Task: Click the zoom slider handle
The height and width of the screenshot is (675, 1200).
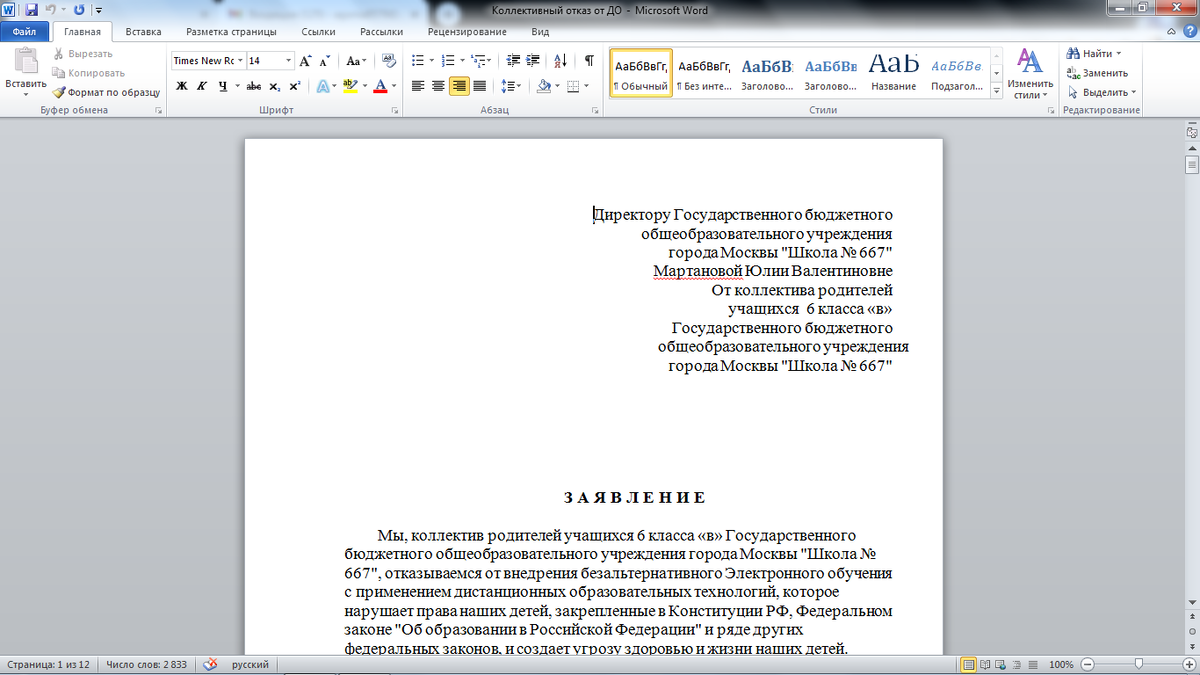Action: pos(1138,664)
